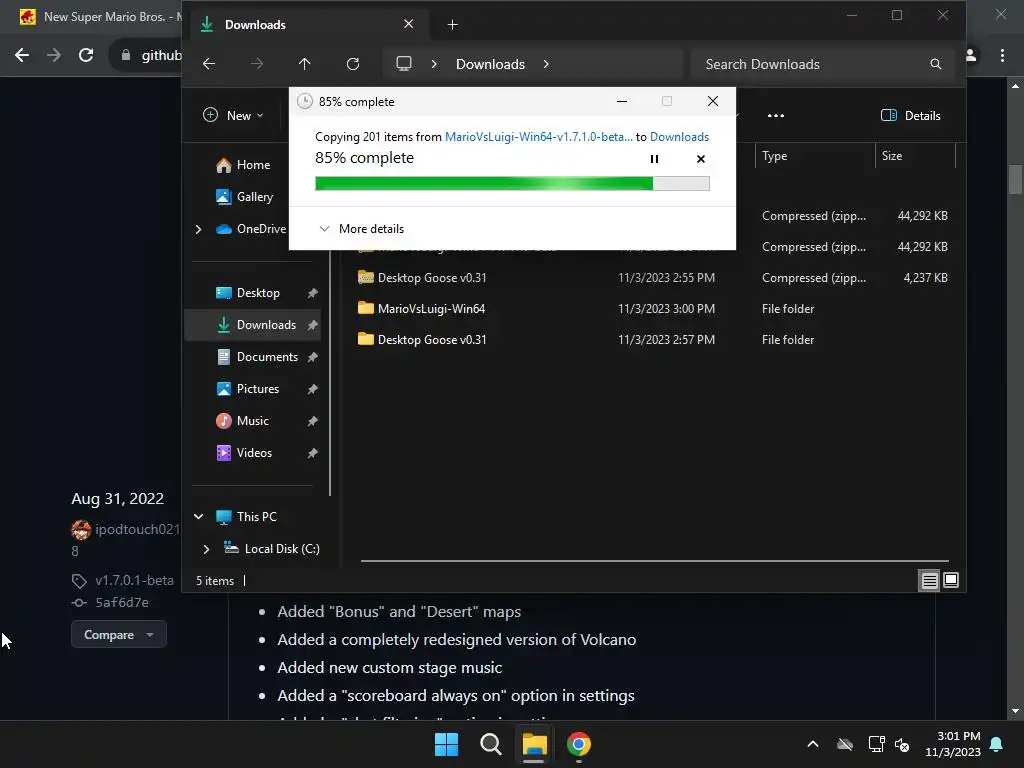Sort files by Type column
Viewport: 1024px width, 768px height.
(814, 156)
